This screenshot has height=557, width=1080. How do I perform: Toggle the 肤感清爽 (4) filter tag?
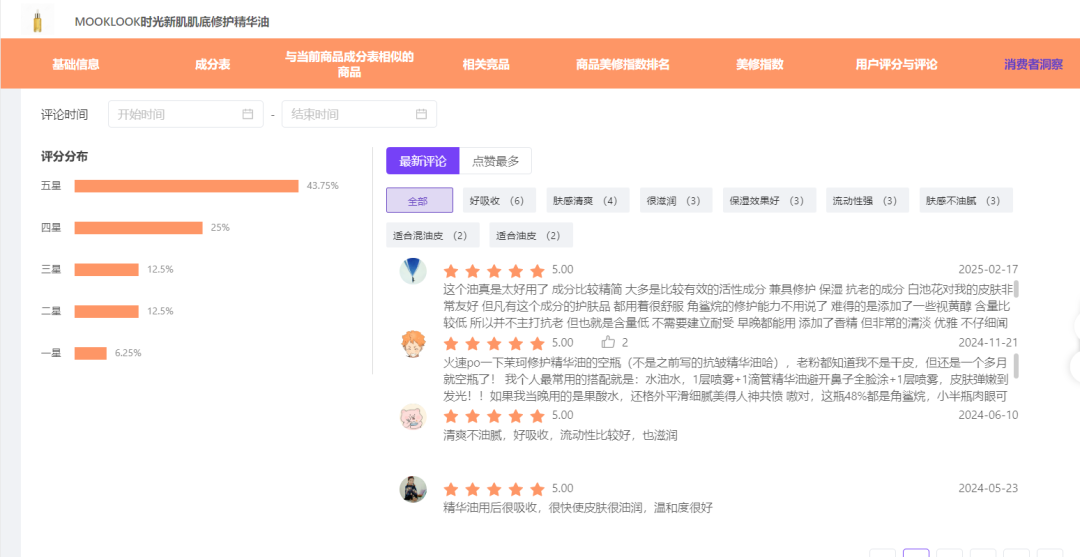585,200
